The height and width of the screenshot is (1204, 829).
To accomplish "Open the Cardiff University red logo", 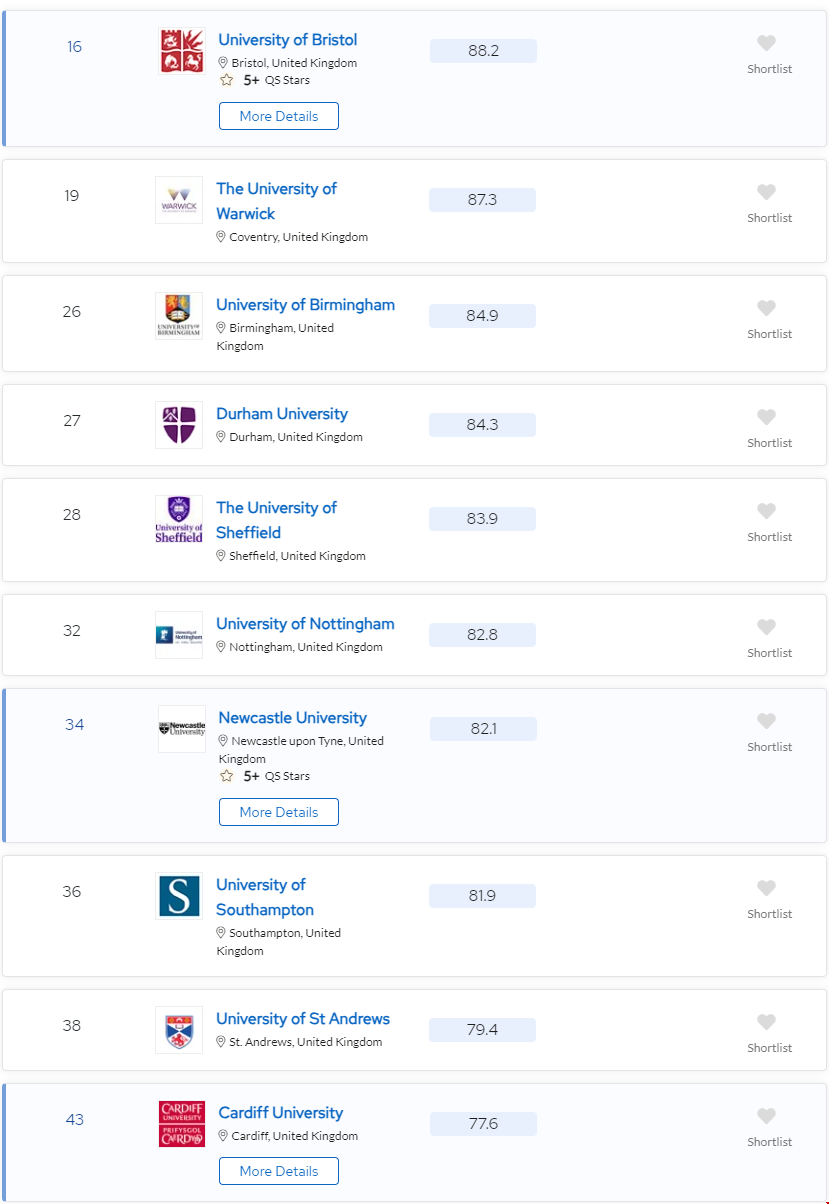I will (x=181, y=1124).
